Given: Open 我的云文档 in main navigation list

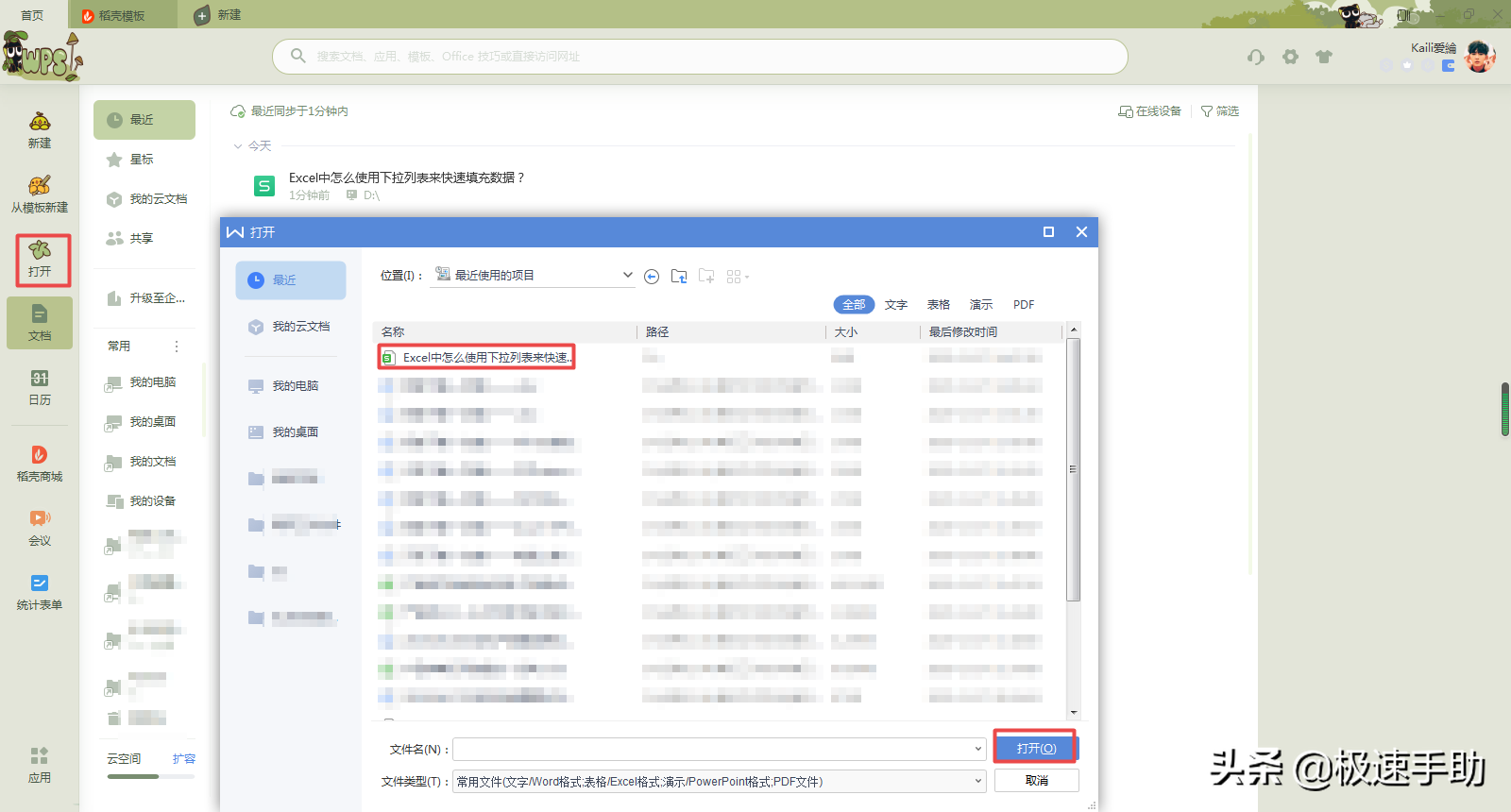Looking at the screenshot, I should tap(144, 199).
